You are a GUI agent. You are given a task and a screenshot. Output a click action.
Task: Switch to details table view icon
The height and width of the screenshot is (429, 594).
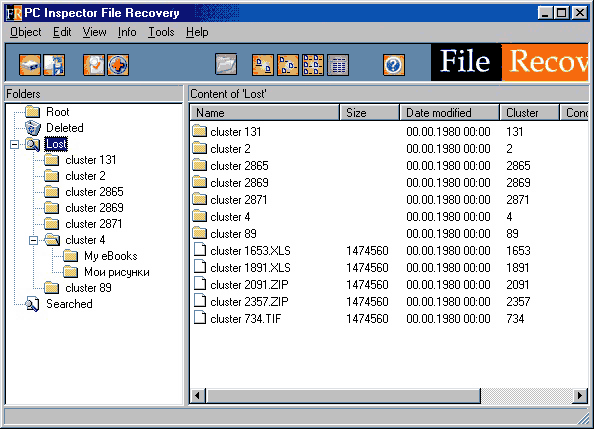(338, 65)
